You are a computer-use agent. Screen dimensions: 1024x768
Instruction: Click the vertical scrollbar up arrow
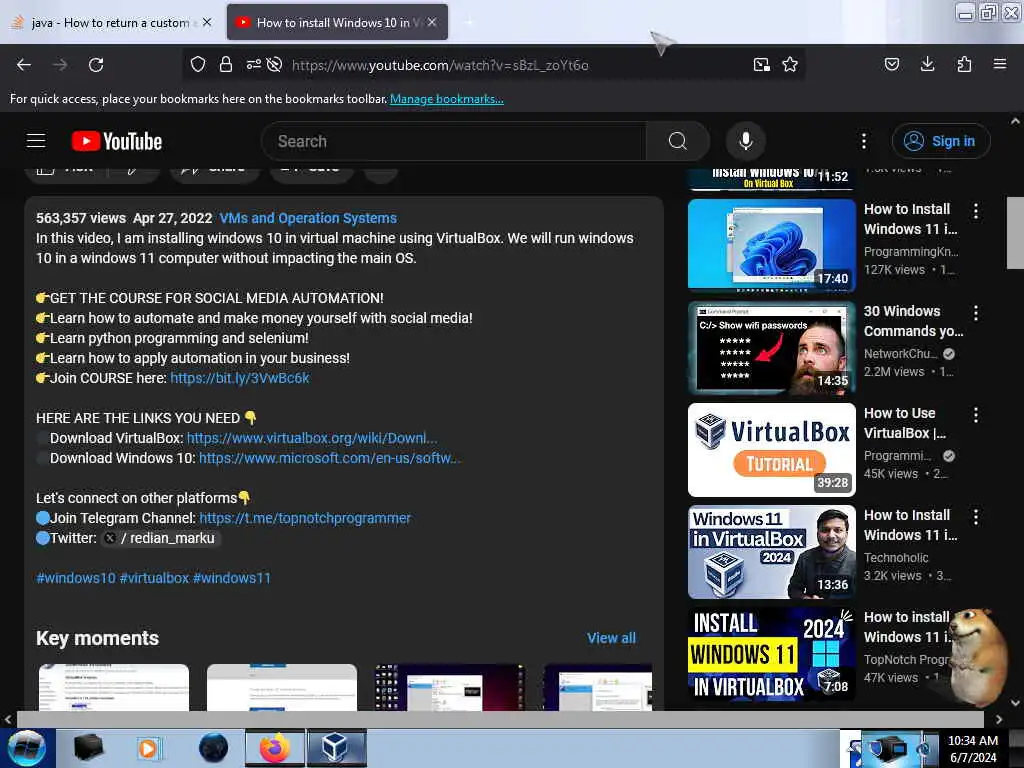[x=1015, y=121]
